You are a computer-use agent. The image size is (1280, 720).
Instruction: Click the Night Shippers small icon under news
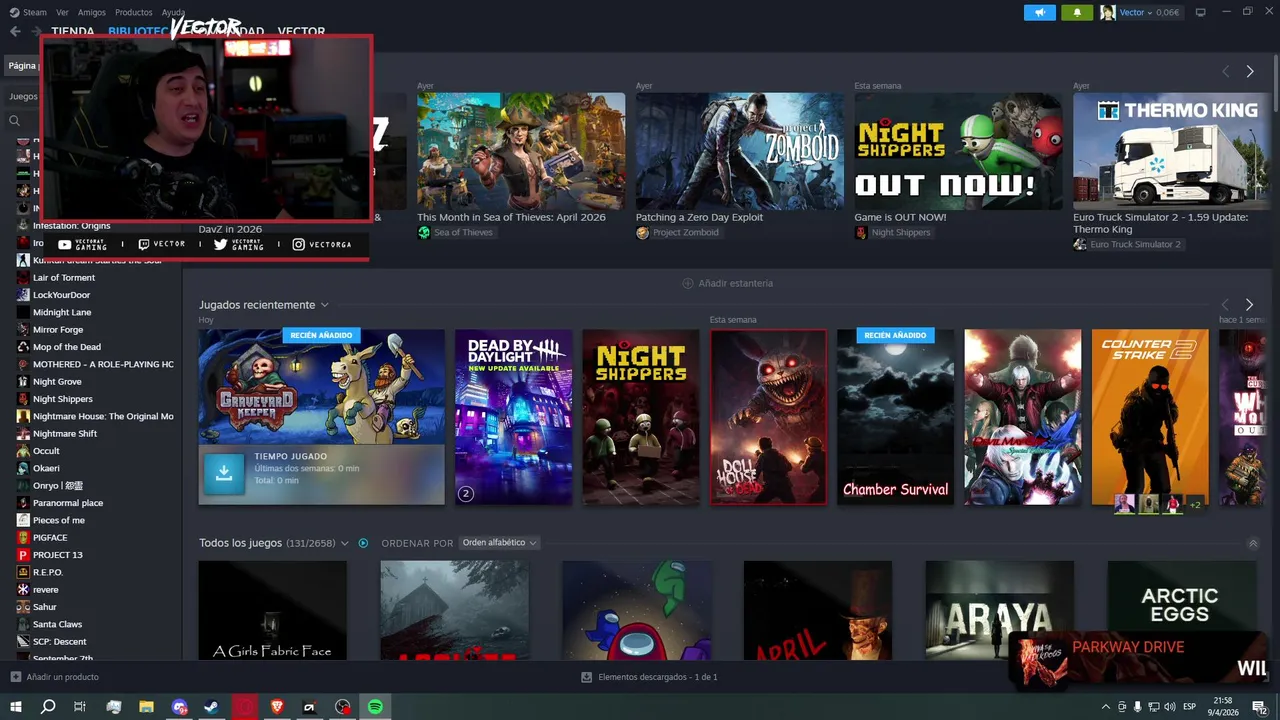coord(861,232)
